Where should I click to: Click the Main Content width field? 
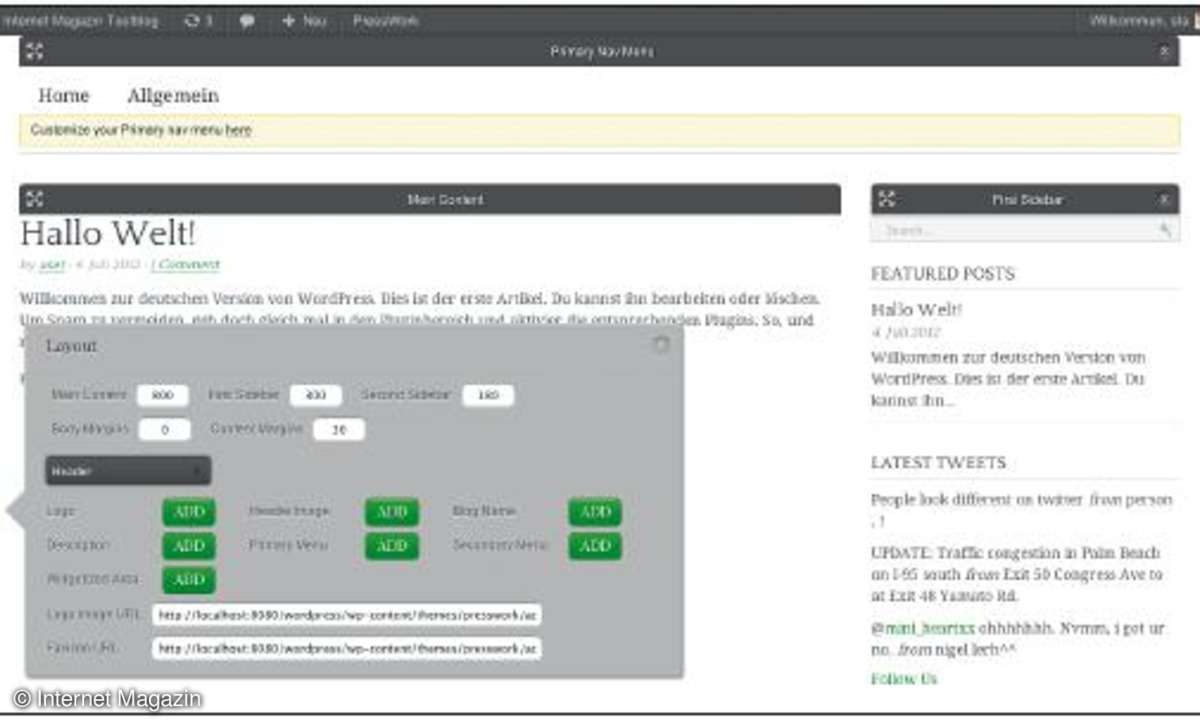coord(163,395)
